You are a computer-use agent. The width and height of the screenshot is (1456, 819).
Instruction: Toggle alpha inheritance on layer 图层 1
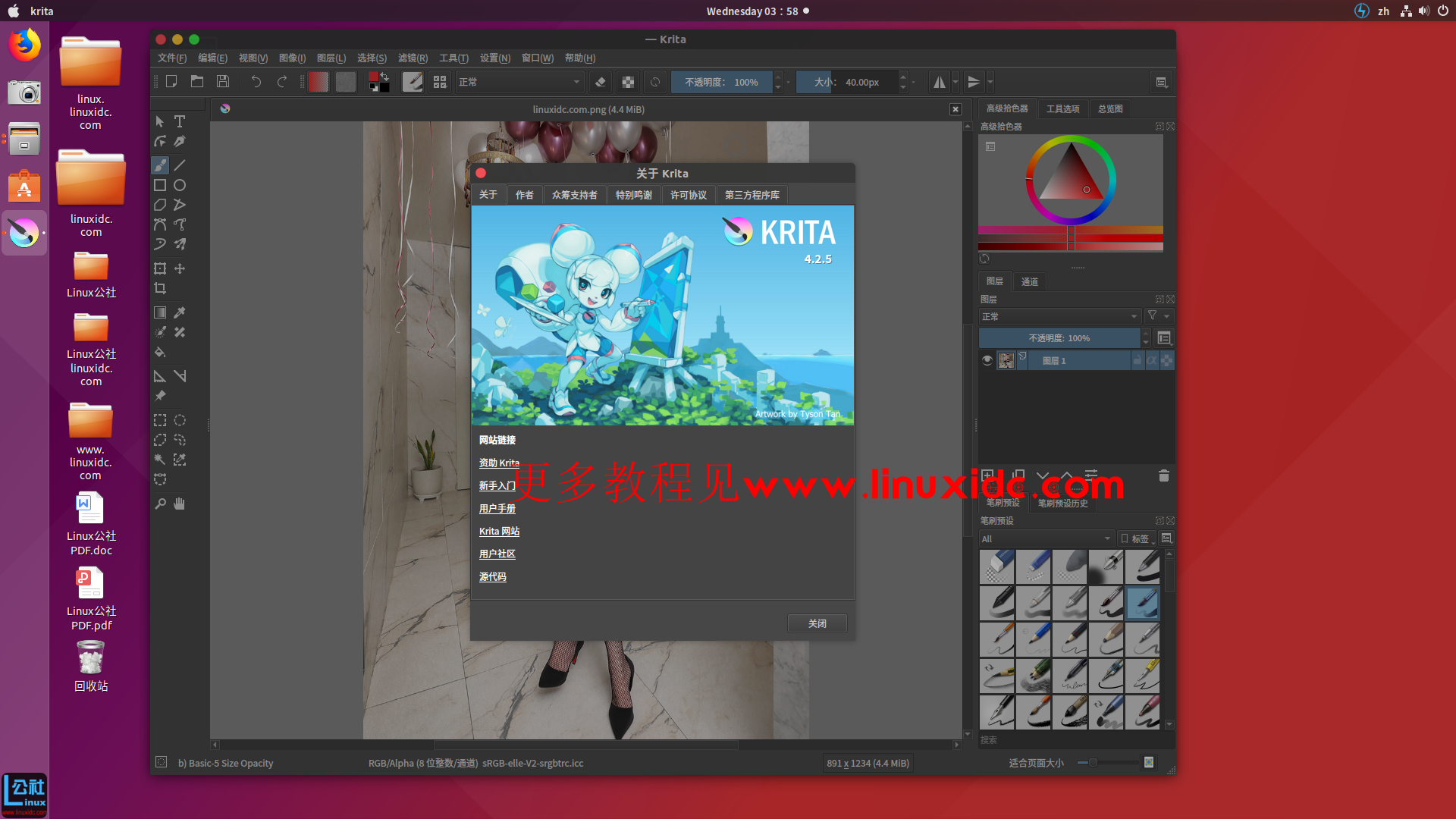pyautogui.click(x=1152, y=361)
